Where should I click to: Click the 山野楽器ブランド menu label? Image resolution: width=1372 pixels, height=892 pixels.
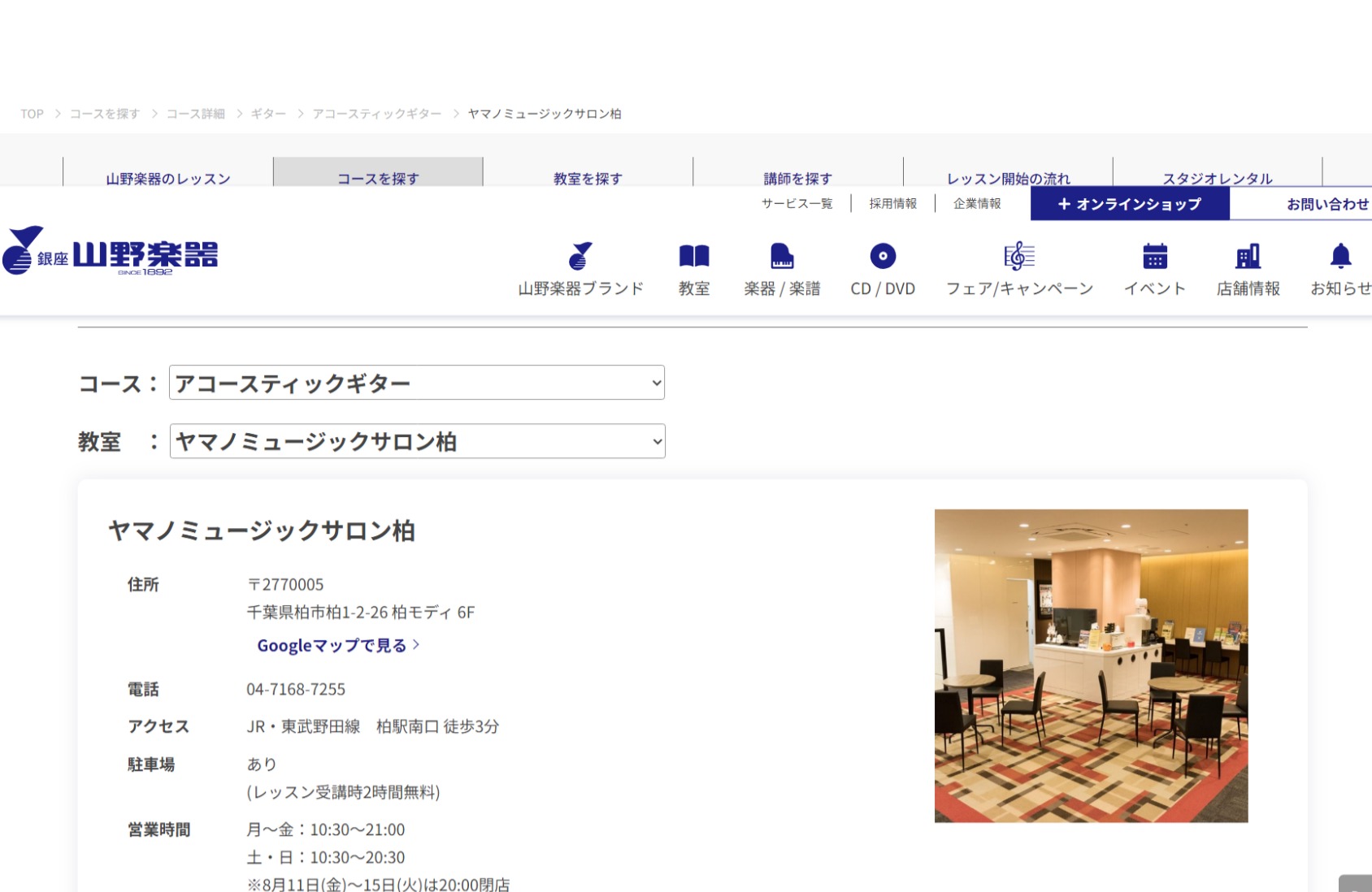(580, 288)
